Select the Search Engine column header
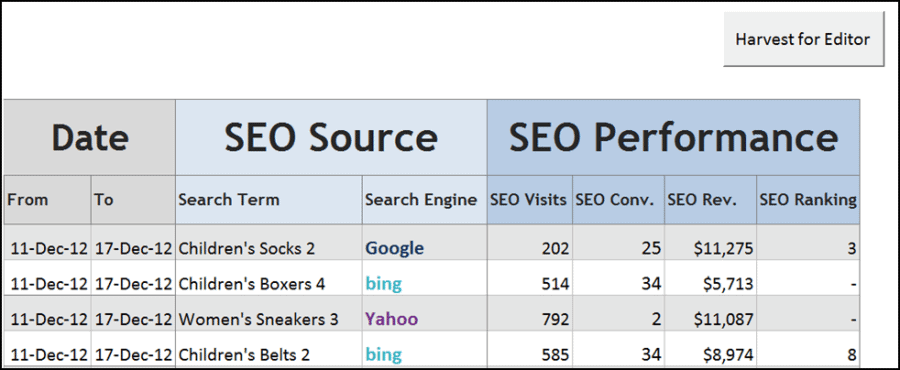 (x=425, y=200)
